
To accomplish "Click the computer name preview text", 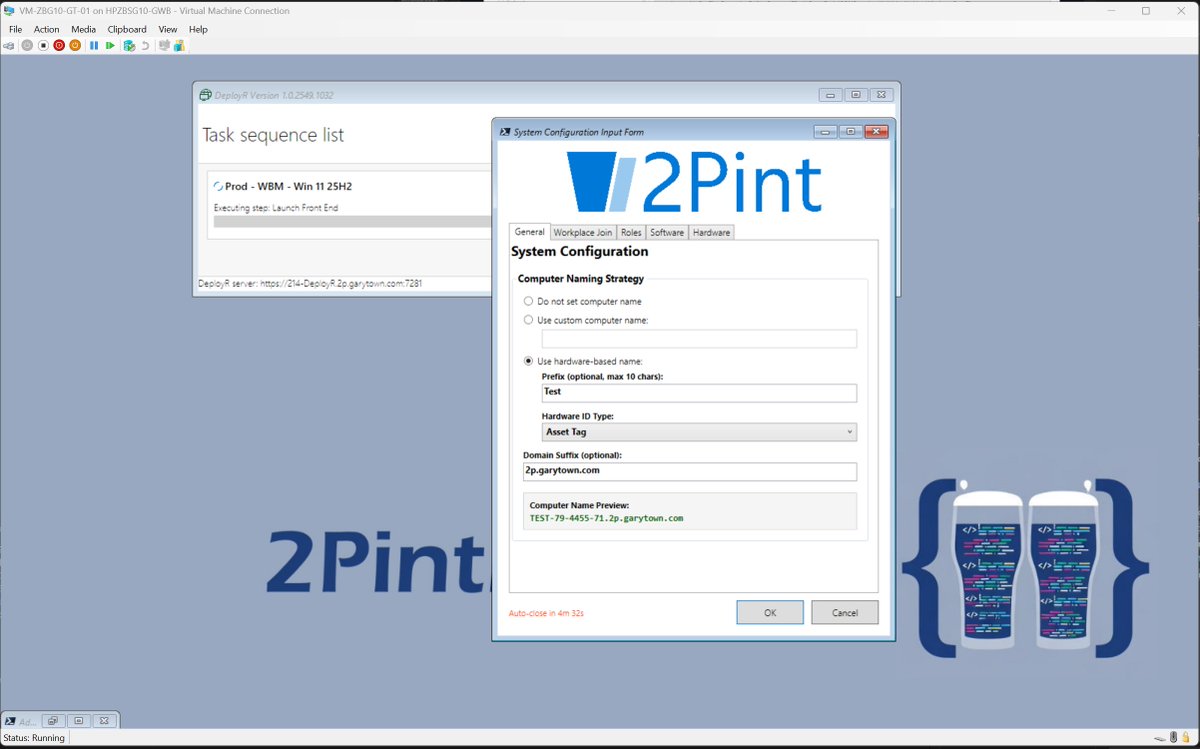I will click(x=606, y=518).
